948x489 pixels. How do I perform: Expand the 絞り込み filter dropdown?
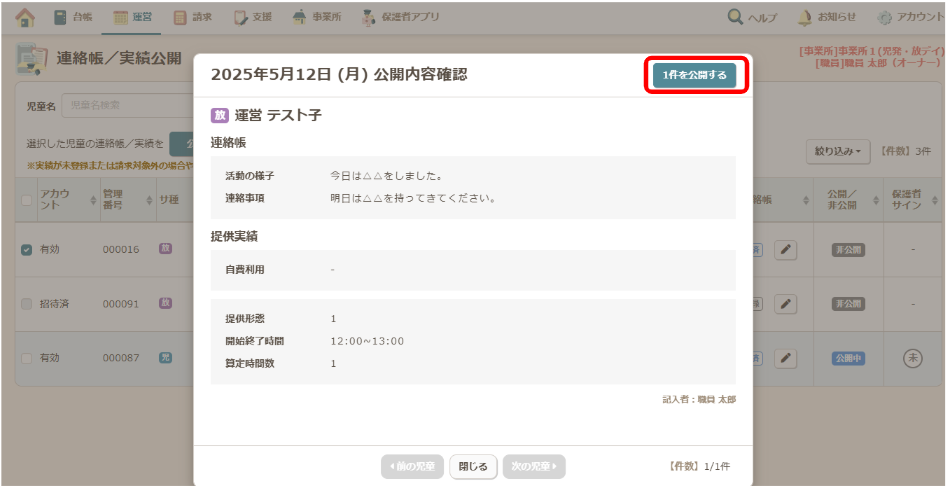(838, 151)
